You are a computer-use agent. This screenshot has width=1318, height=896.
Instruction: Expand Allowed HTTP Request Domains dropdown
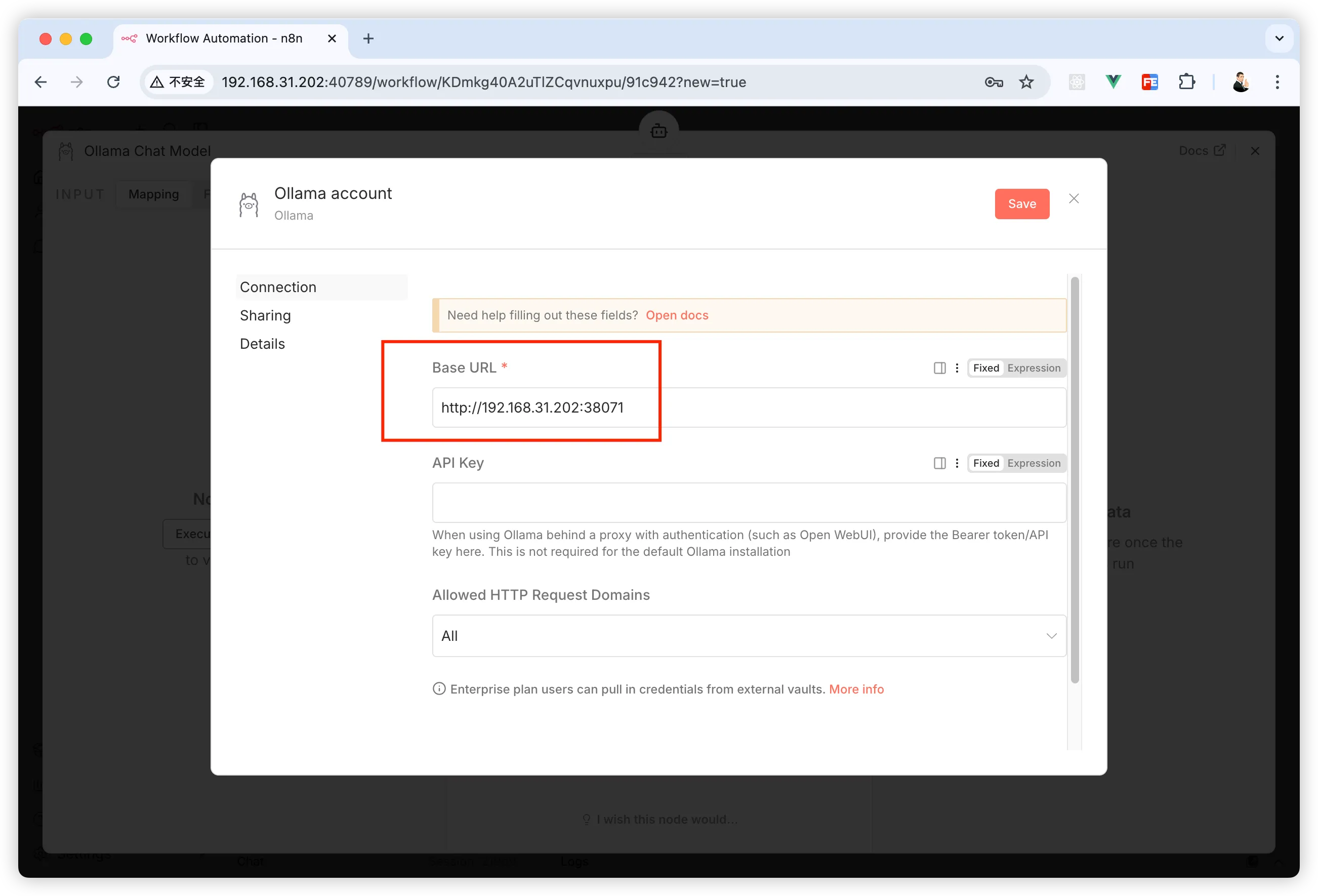(749, 636)
